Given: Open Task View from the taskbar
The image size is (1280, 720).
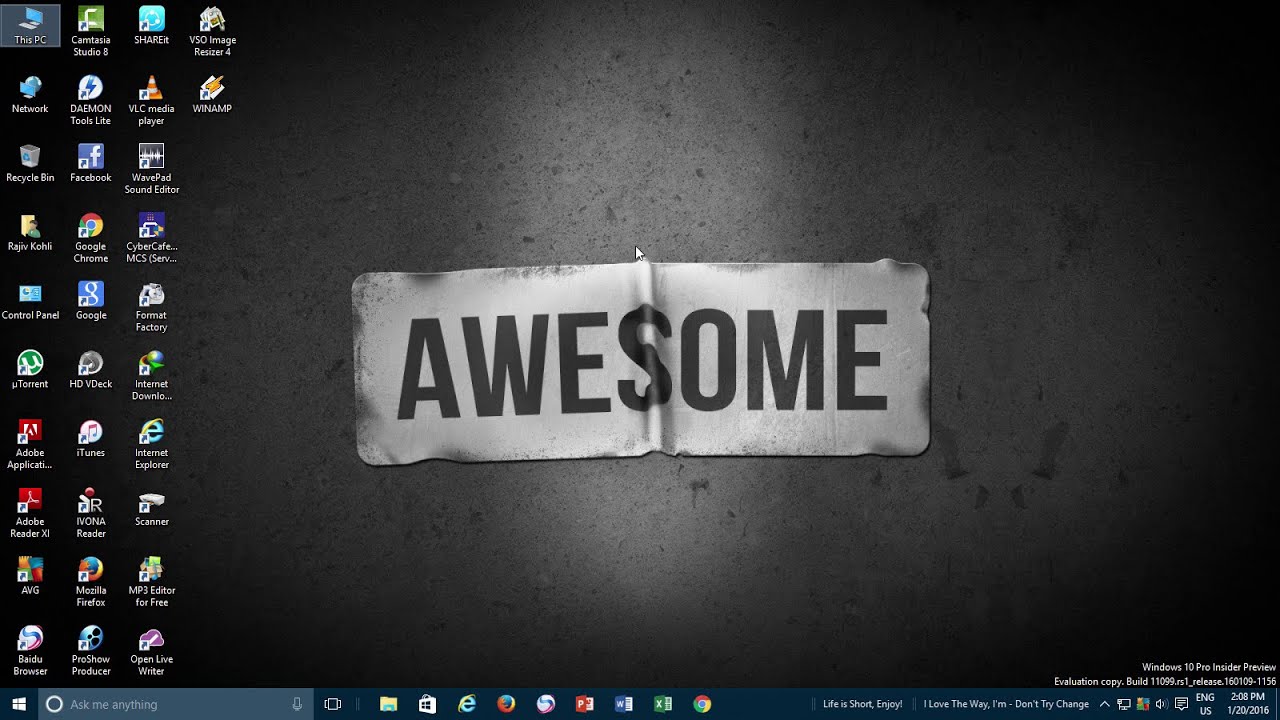Looking at the screenshot, I should [x=333, y=704].
